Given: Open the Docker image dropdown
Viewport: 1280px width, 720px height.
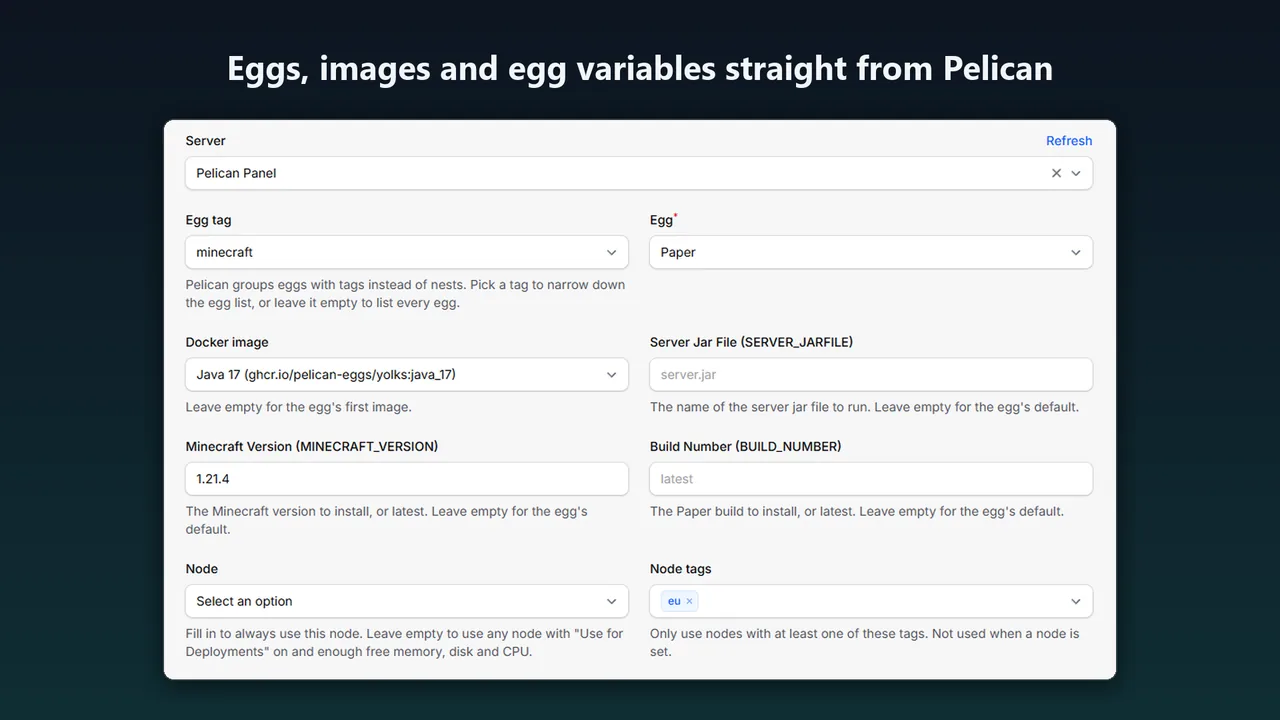Looking at the screenshot, I should (x=407, y=375).
